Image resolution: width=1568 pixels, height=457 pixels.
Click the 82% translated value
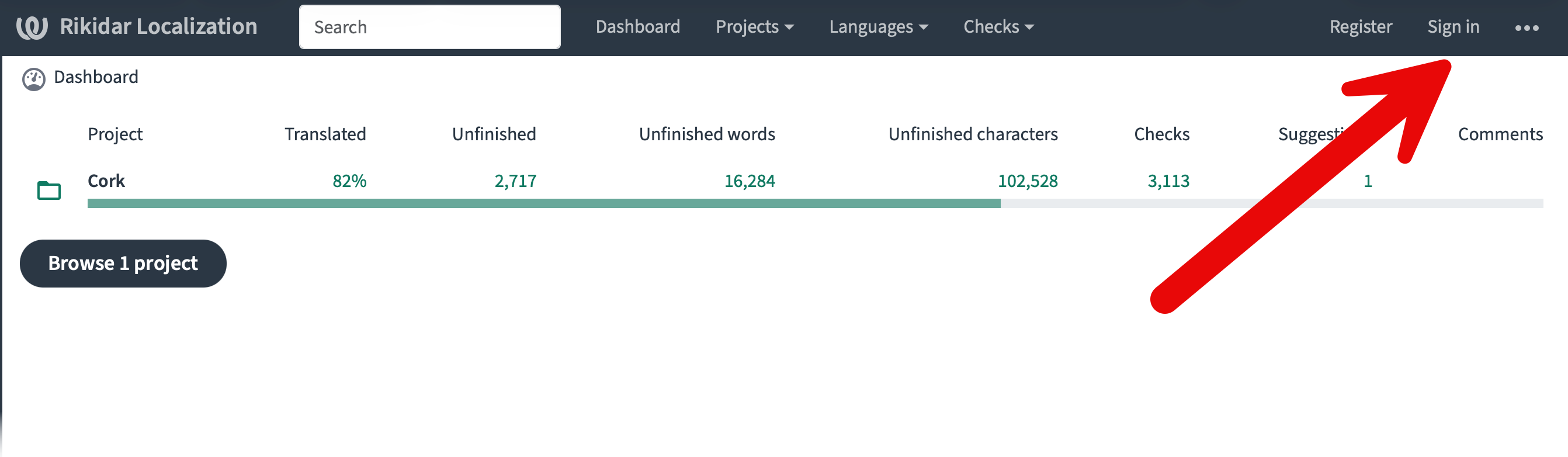click(x=349, y=181)
